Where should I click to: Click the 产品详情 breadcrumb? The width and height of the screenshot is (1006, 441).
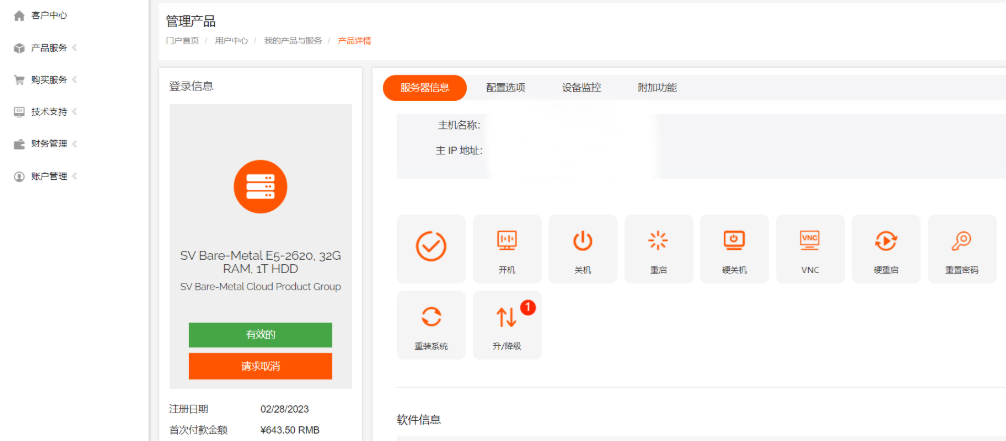pyautogui.click(x=355, y=40)
